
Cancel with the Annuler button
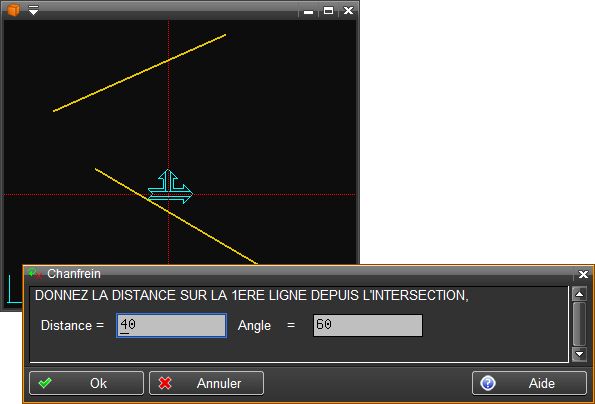(x=206, y=383)
